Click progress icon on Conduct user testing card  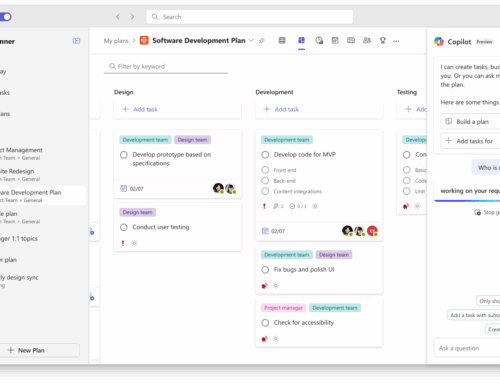(x=134, y=243)
